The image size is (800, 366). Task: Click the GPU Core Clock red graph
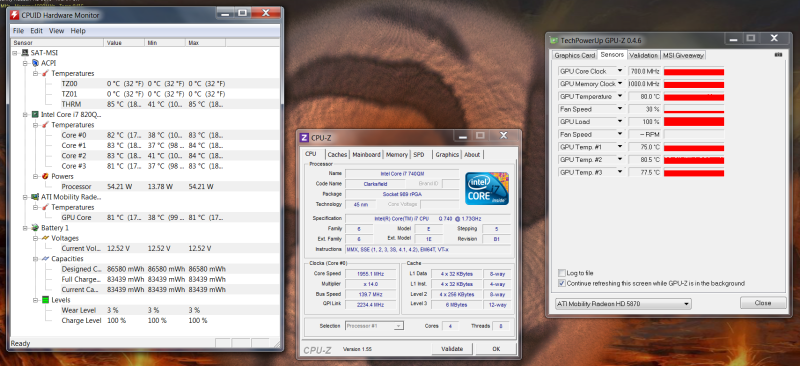(694, 71)
